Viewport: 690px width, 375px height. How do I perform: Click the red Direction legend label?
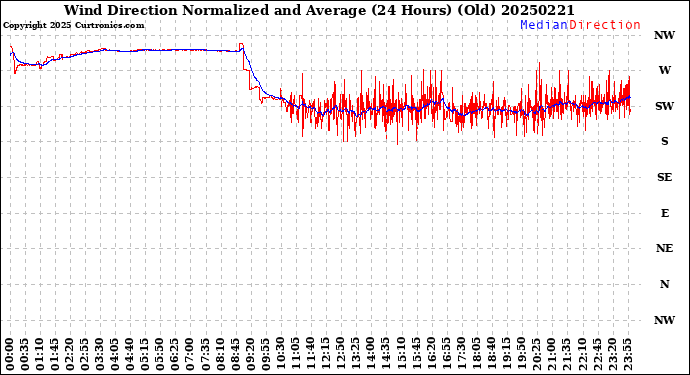[605, 25]
